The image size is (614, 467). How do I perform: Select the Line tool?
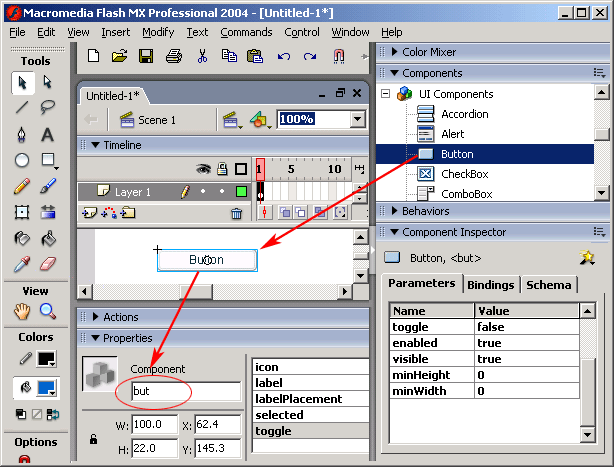pyautogui.click(x=22, y=107)
